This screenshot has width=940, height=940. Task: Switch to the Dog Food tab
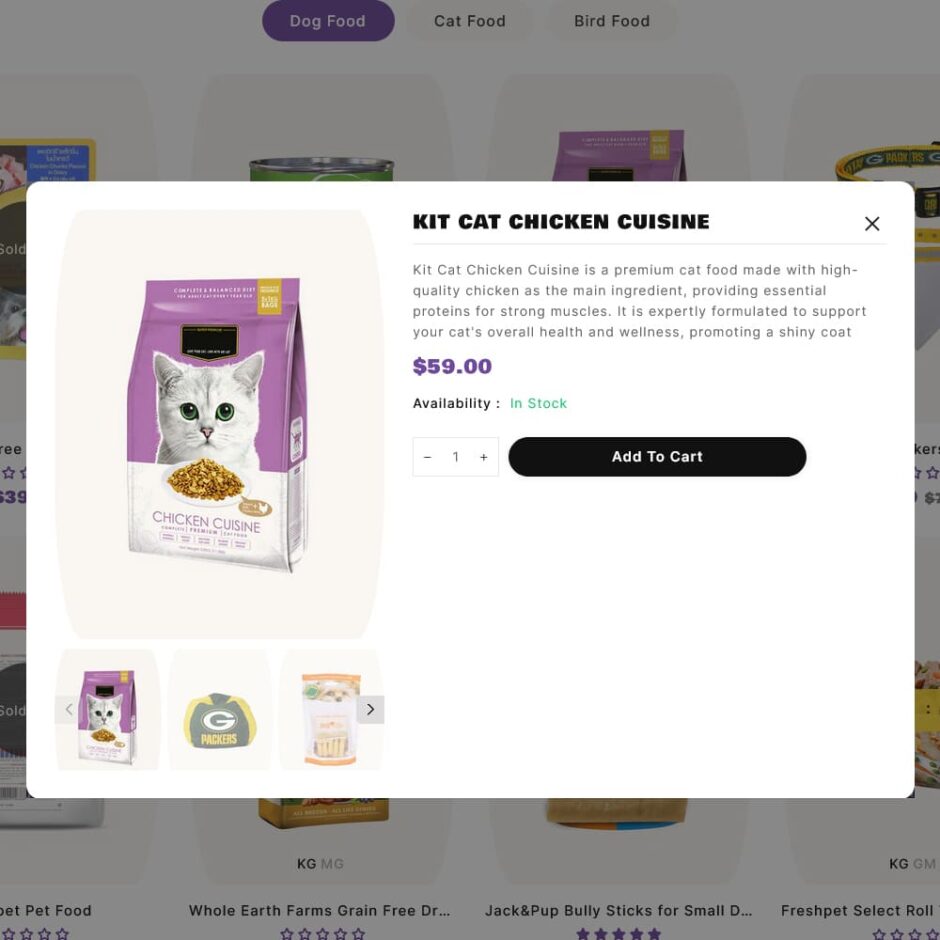328,21
